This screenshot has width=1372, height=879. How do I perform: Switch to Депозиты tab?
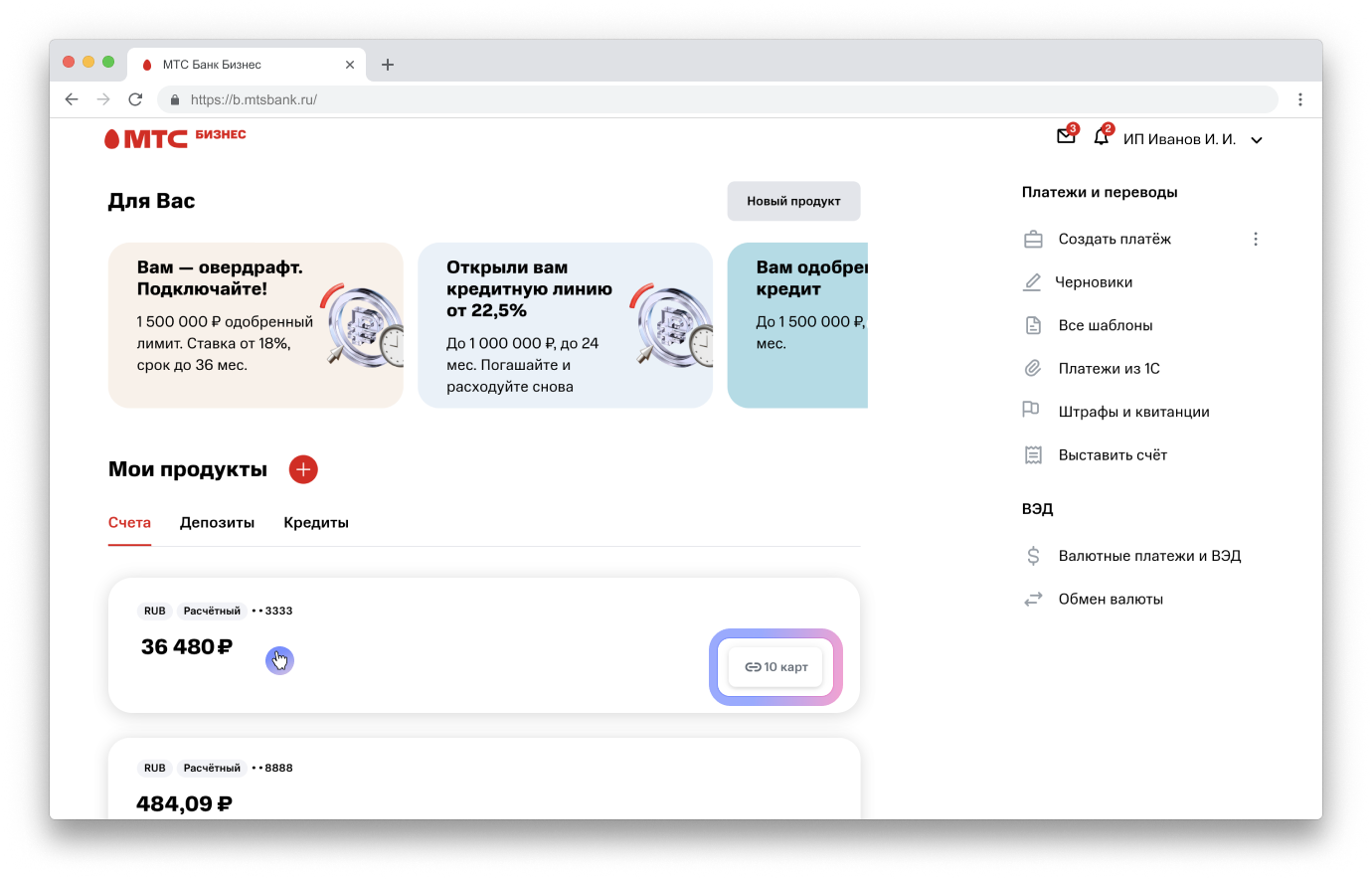coord(217,522)
